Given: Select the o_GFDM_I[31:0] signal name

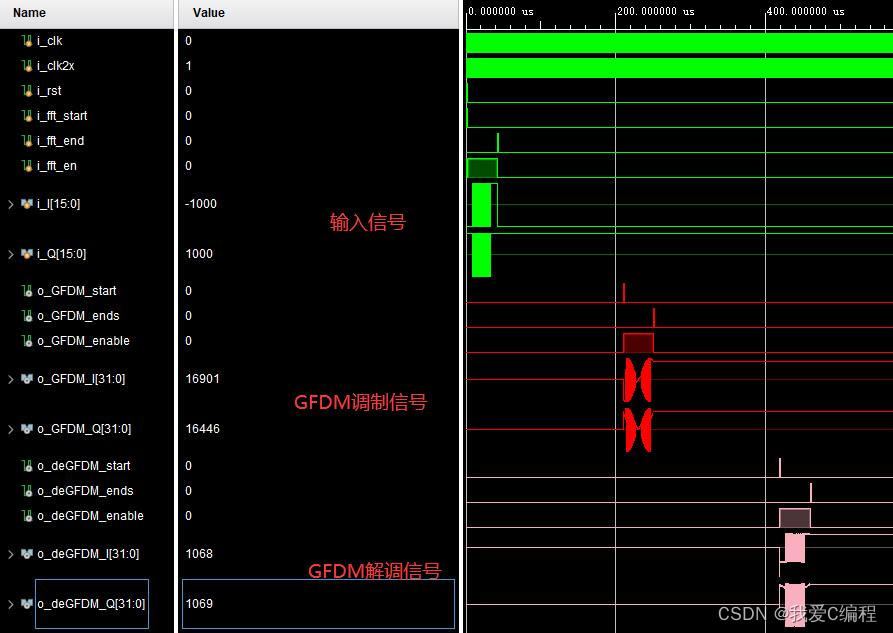Looking at the screenshot, I should [81, 379].
